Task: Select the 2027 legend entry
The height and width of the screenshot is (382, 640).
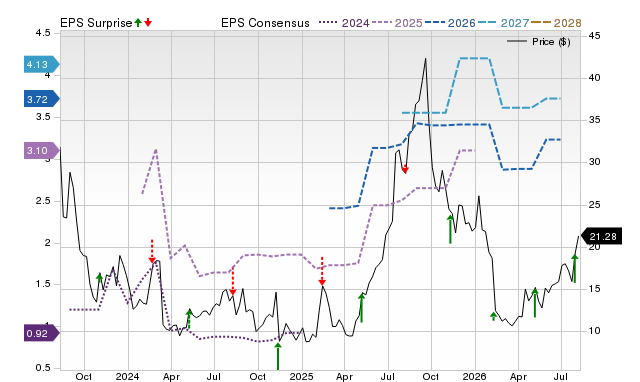Action: point(503,23)
